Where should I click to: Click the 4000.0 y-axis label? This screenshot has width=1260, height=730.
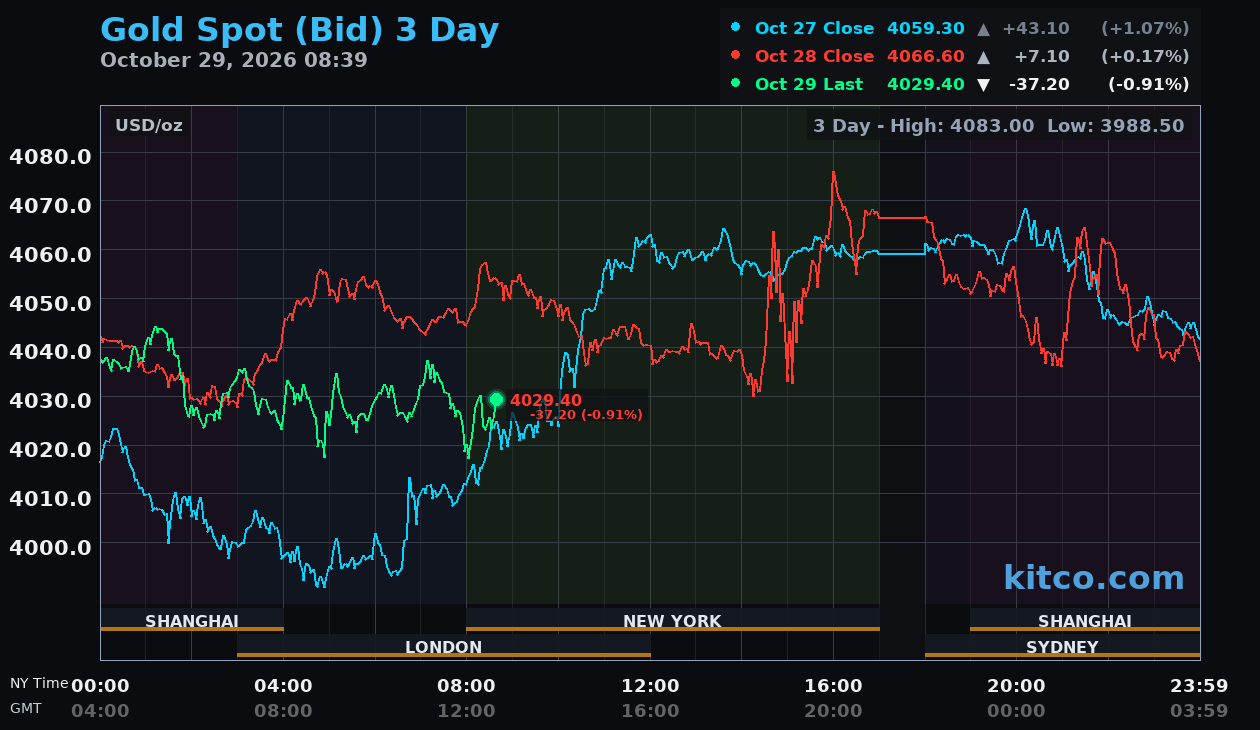coord(50,547)
